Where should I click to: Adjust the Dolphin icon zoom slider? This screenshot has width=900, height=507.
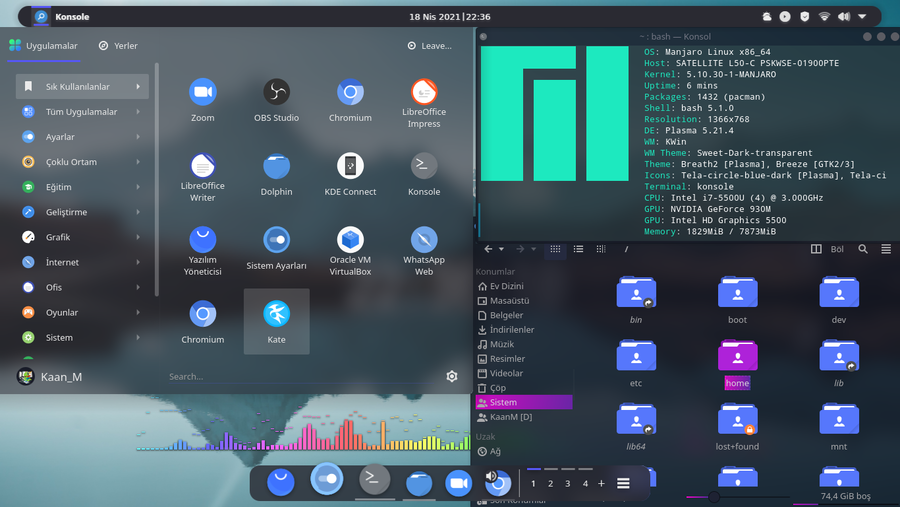coord(714,497)
